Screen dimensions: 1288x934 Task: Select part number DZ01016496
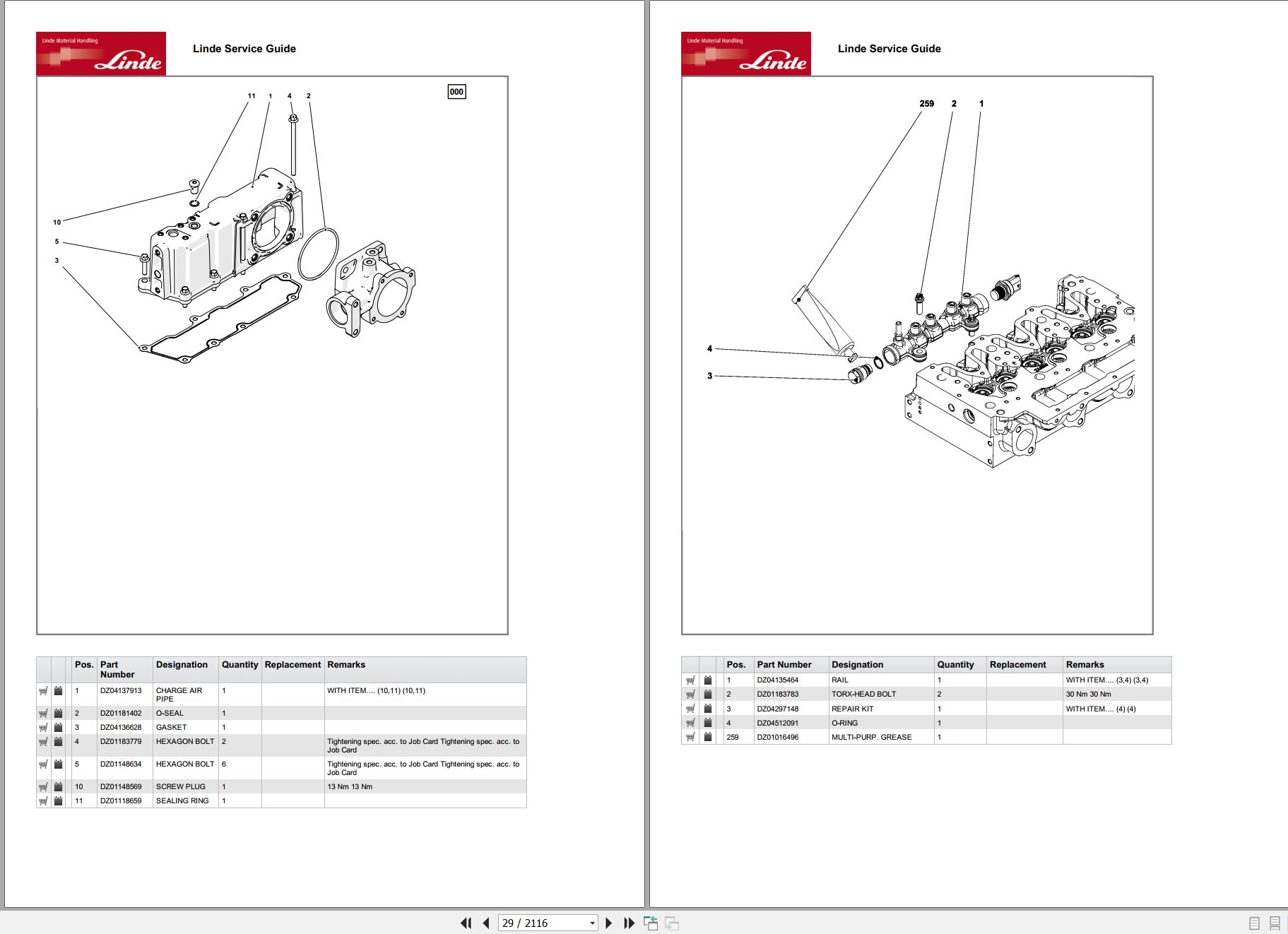tap(778, 737)
